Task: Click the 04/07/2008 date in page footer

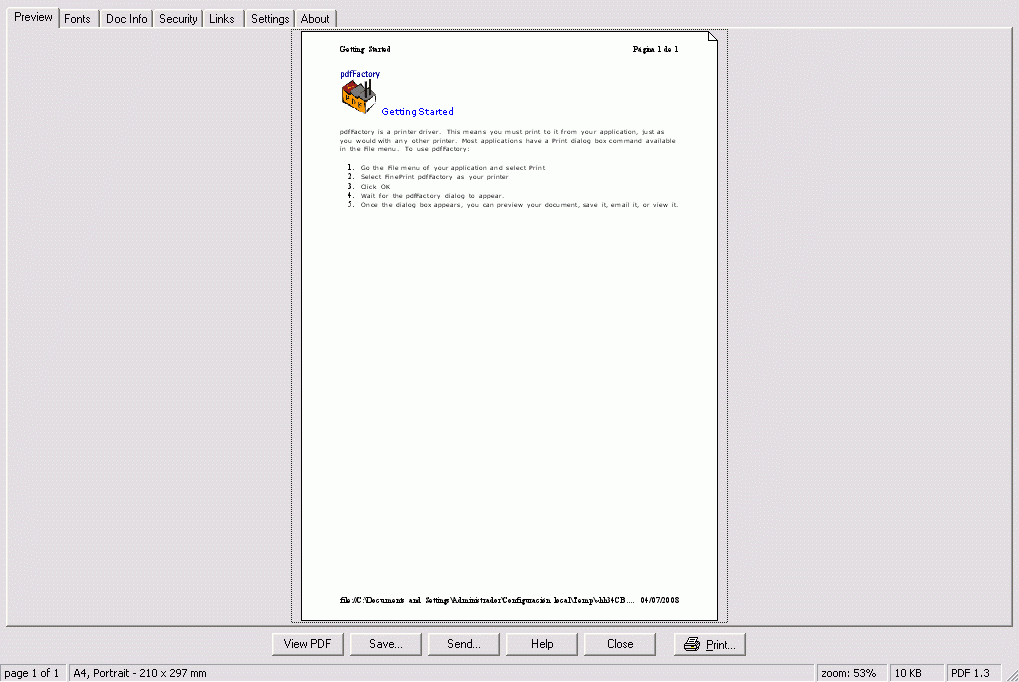Action: click(x=660, y=600)
